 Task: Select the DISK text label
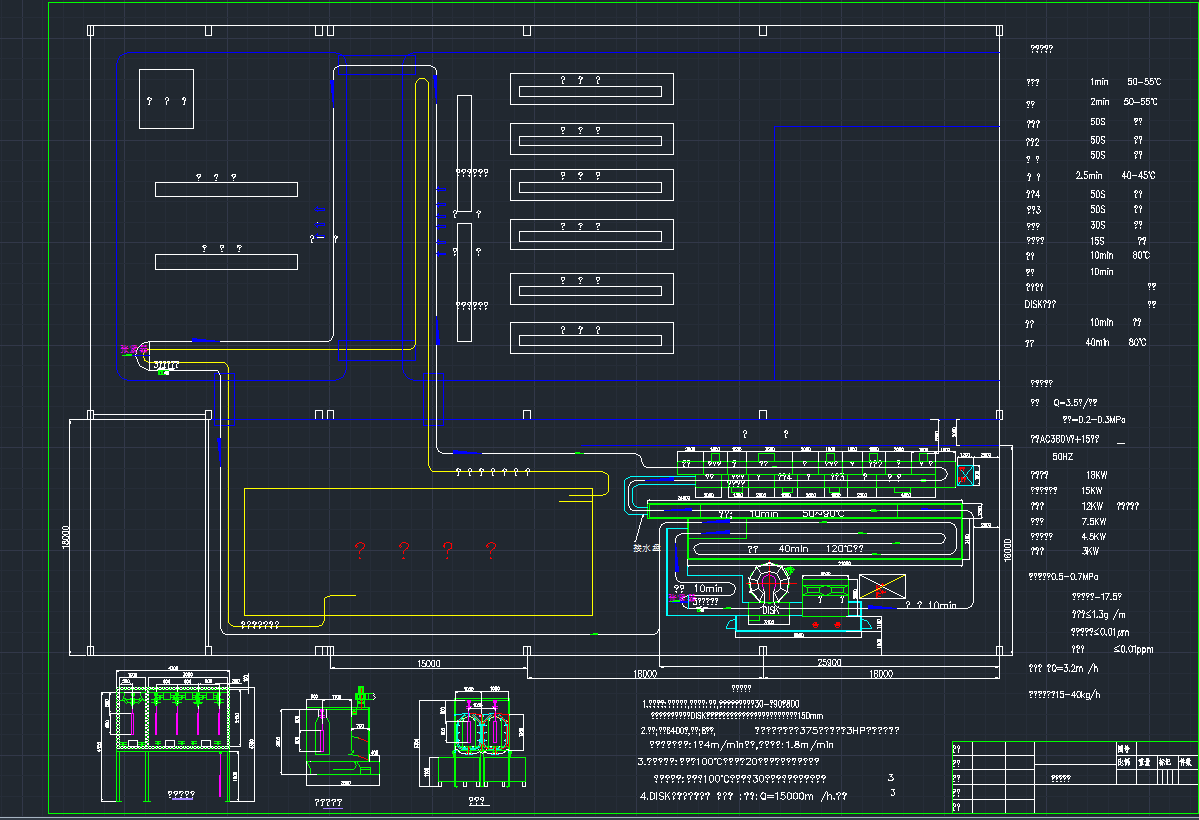click(771, 609)
